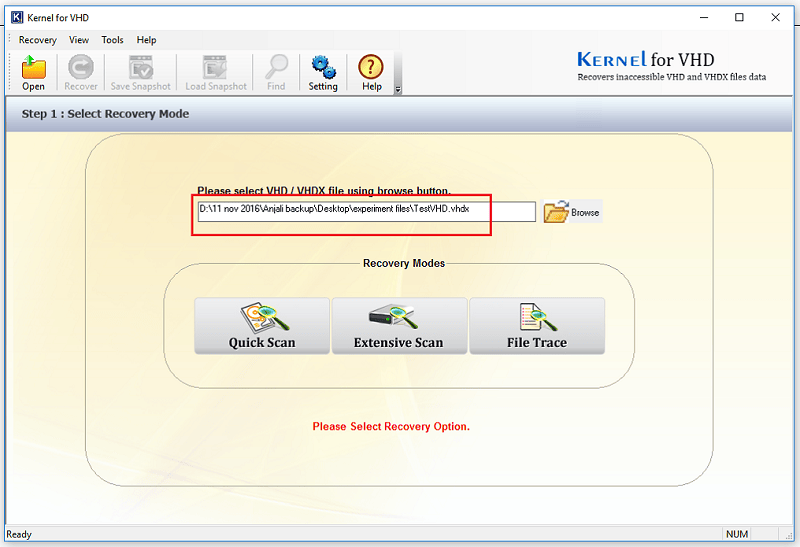Screen dimensions: 800x547
Task: Choose the Extensive Scan mode
Action: pos(399,326)
